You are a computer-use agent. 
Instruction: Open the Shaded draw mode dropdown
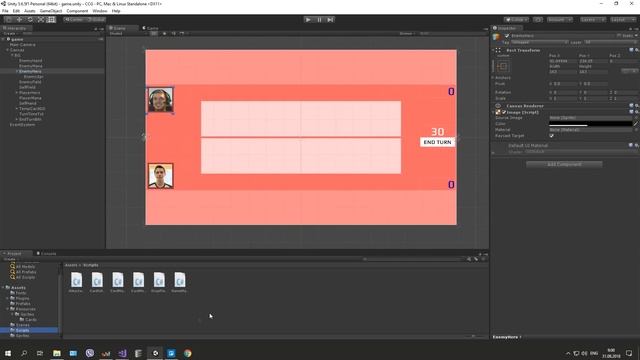pos(127,33)
